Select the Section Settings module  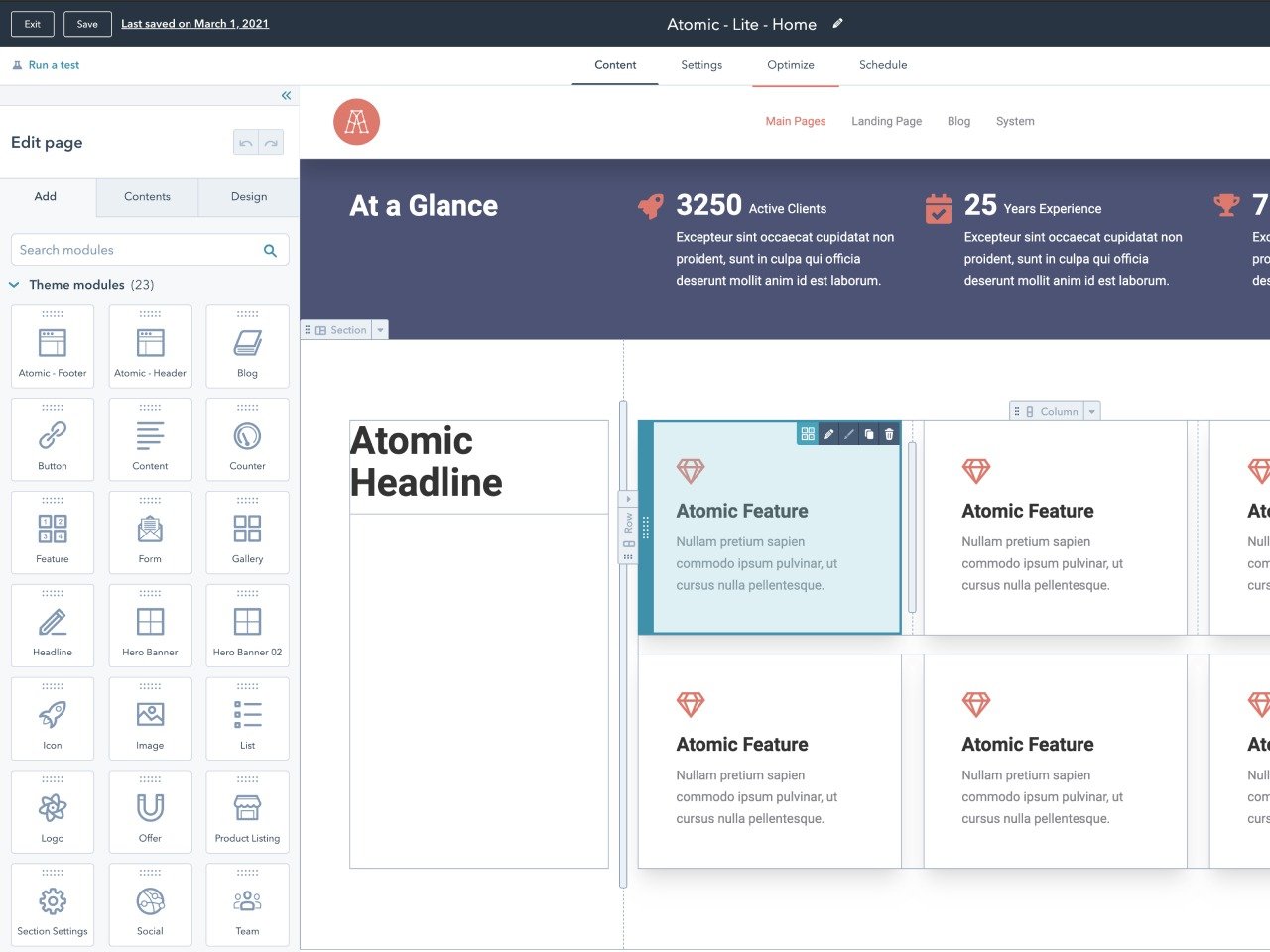click(53, 904)
